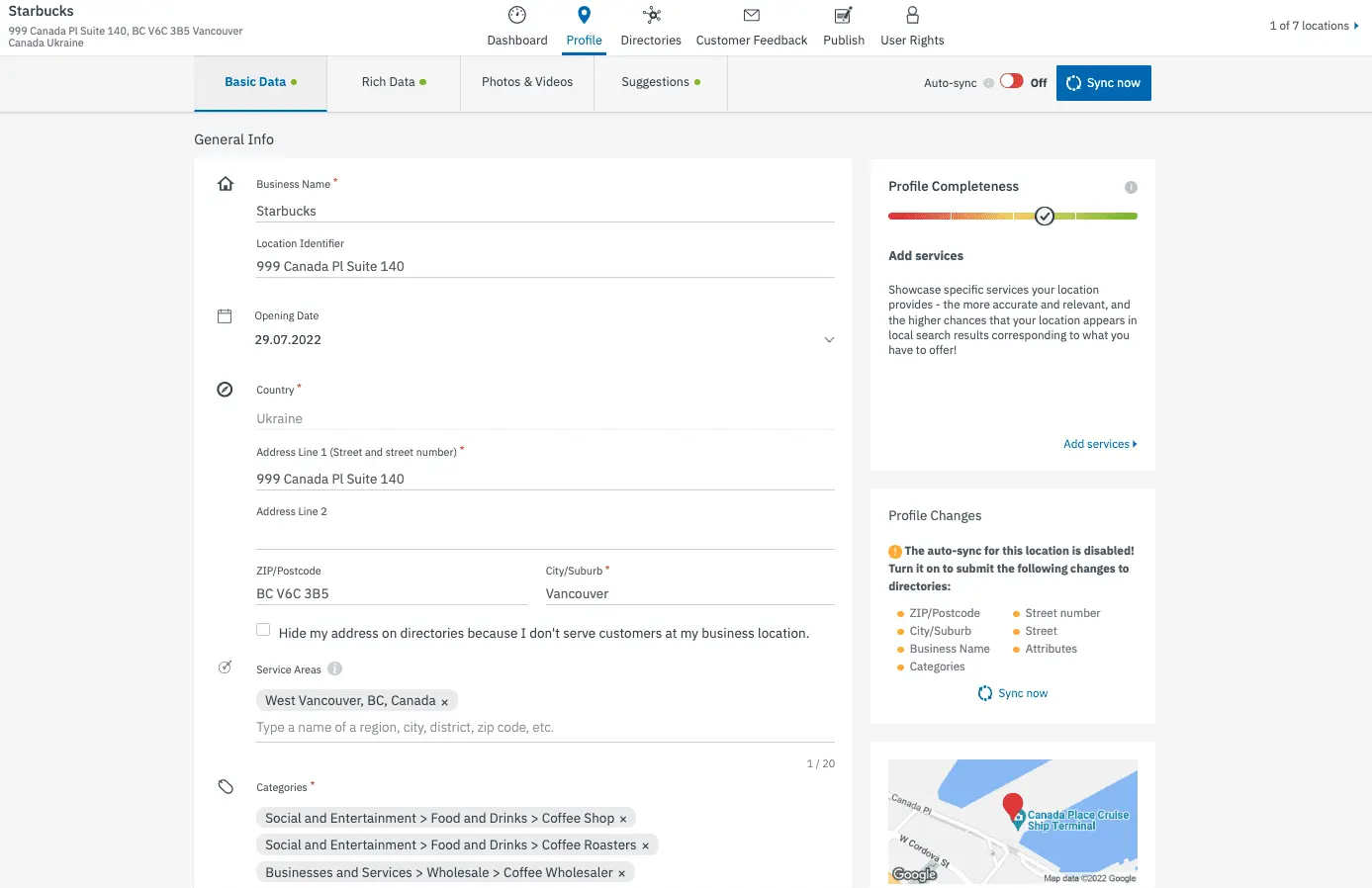Image resolution: width=1372 pixels, height=888 pixels.
Task: Open the Add services link
Action: click(1100, 444)
